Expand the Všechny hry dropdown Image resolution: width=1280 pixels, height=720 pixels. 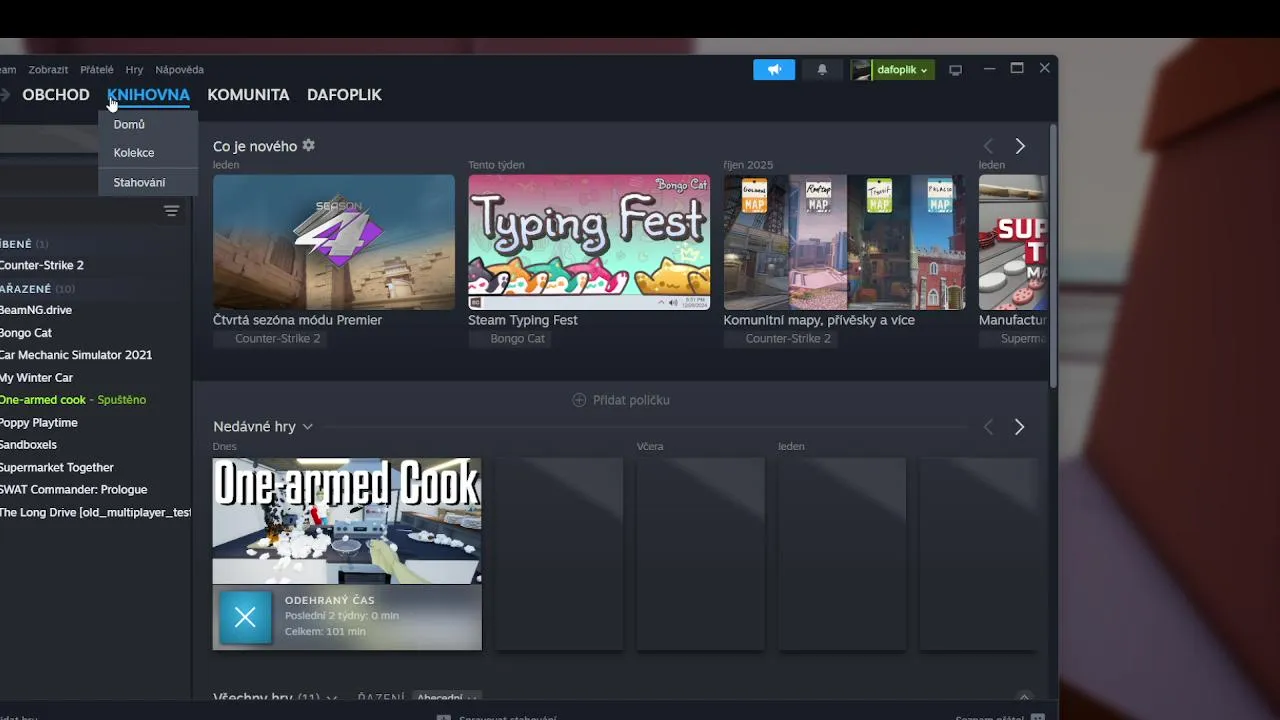click(x=275, y=697)
